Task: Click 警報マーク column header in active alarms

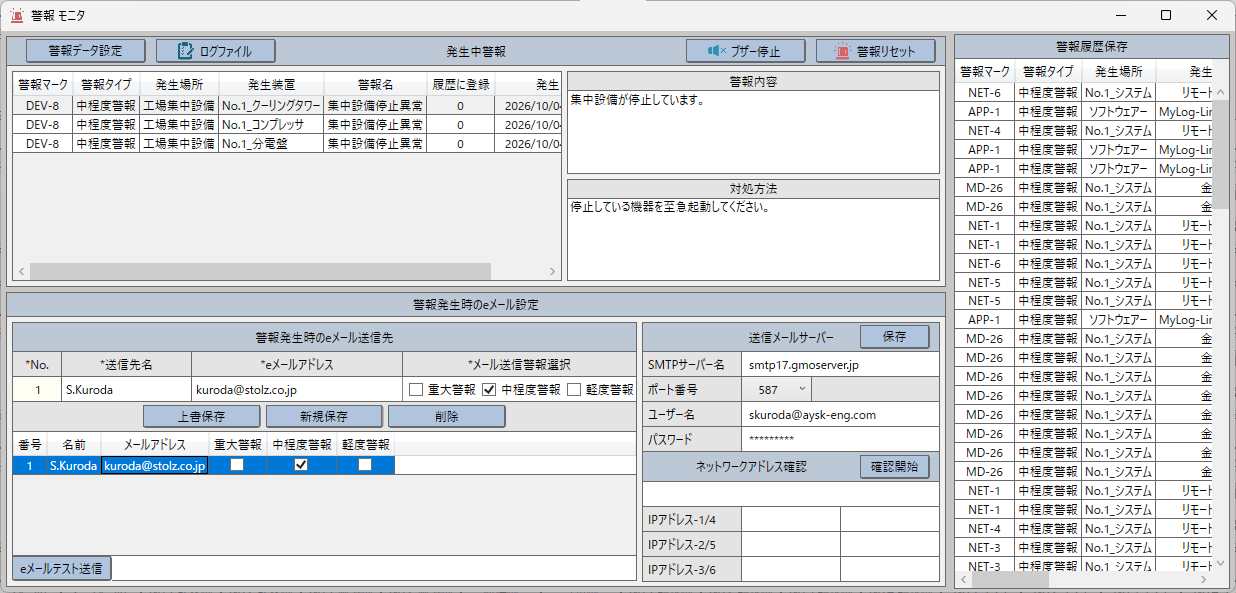Action: click(43, 84)
